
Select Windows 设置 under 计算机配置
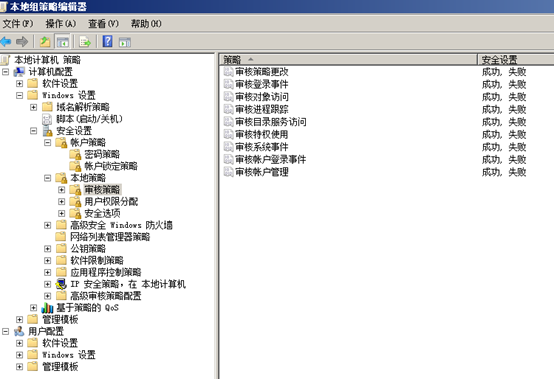69,95
